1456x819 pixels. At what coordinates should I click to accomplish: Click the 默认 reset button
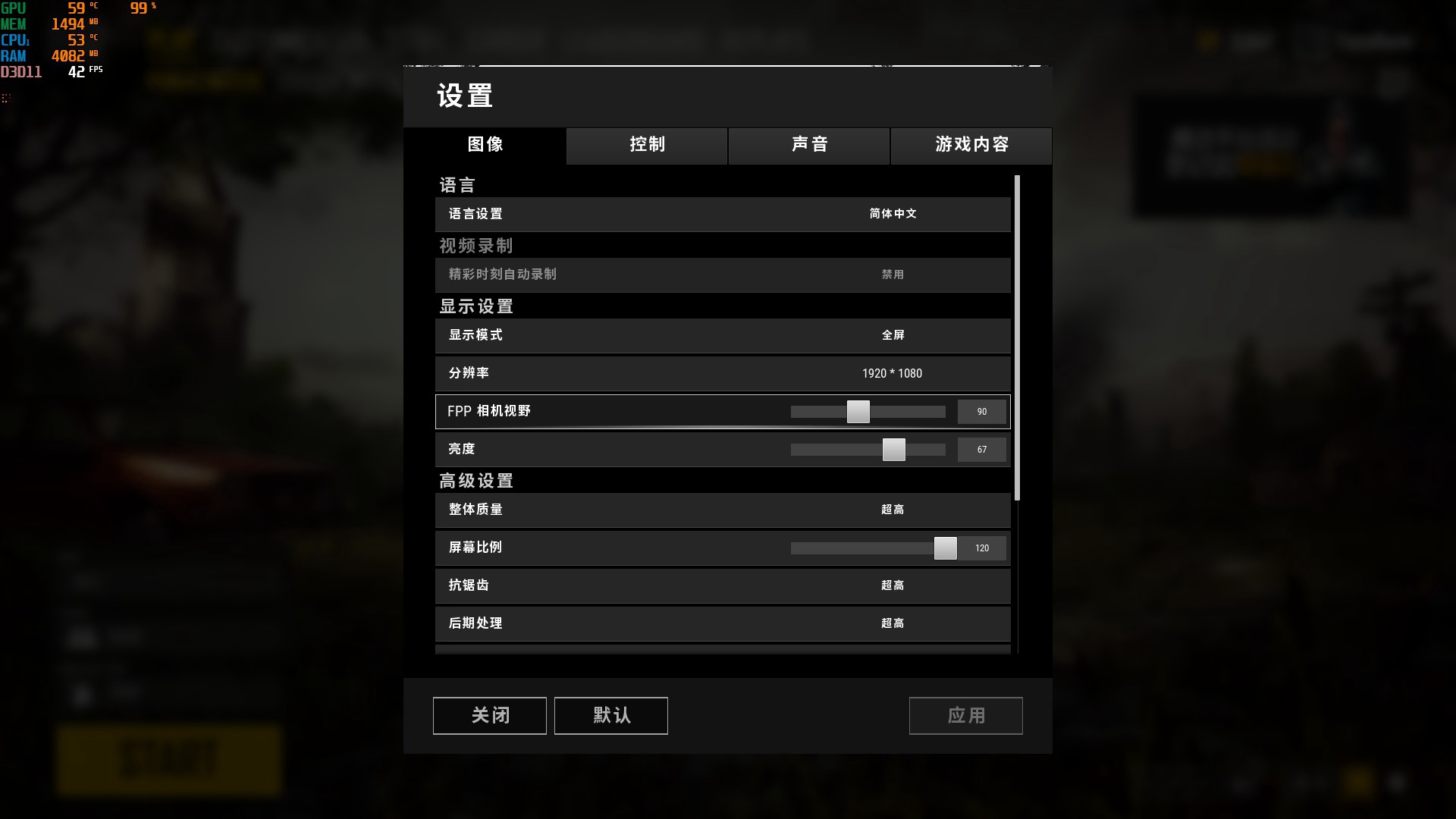pyautogui.click(x=611, y=716)
